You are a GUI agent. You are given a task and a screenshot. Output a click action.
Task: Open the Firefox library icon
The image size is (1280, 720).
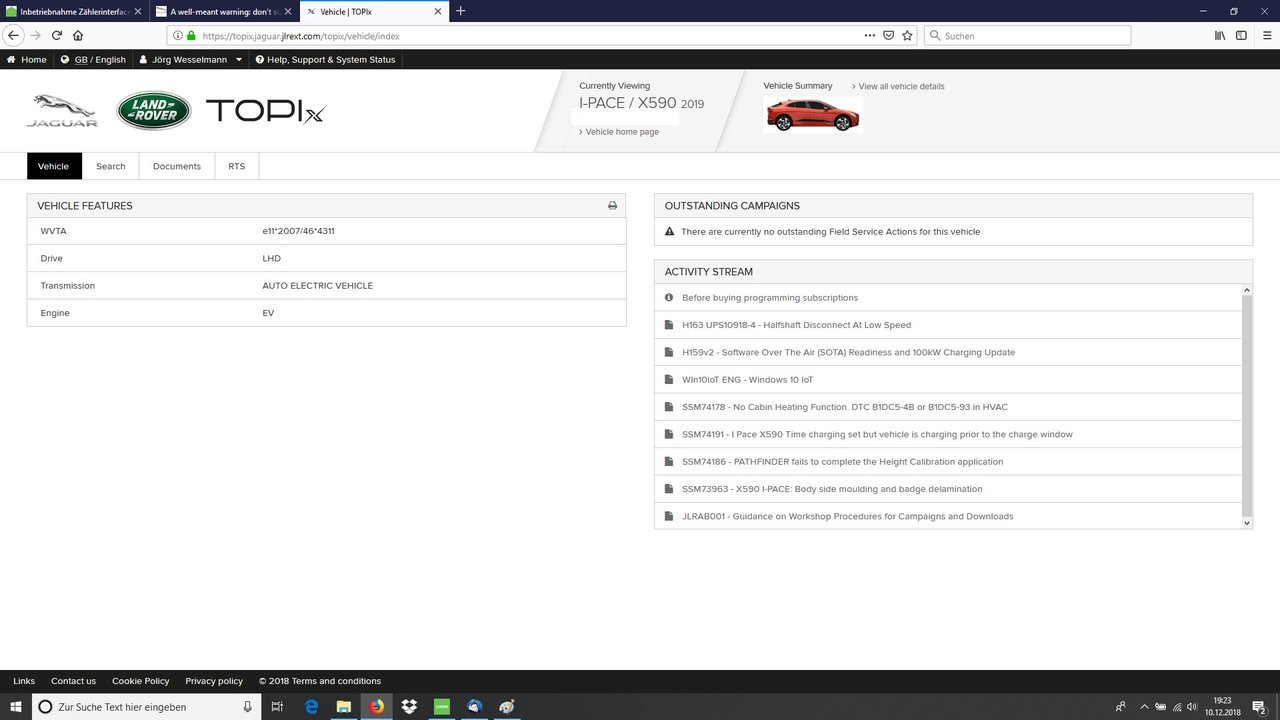tap(1220, 35)
